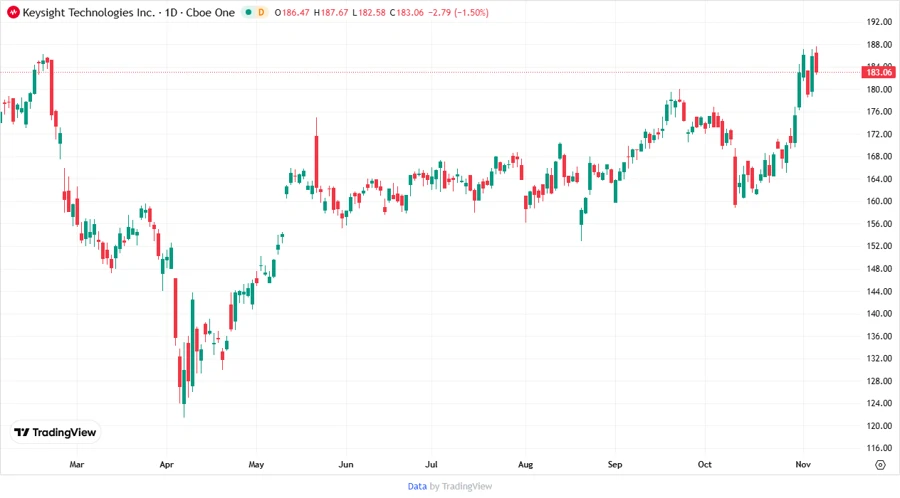Select the 1D interval label
Screen dimensions: 900x498
171,12
